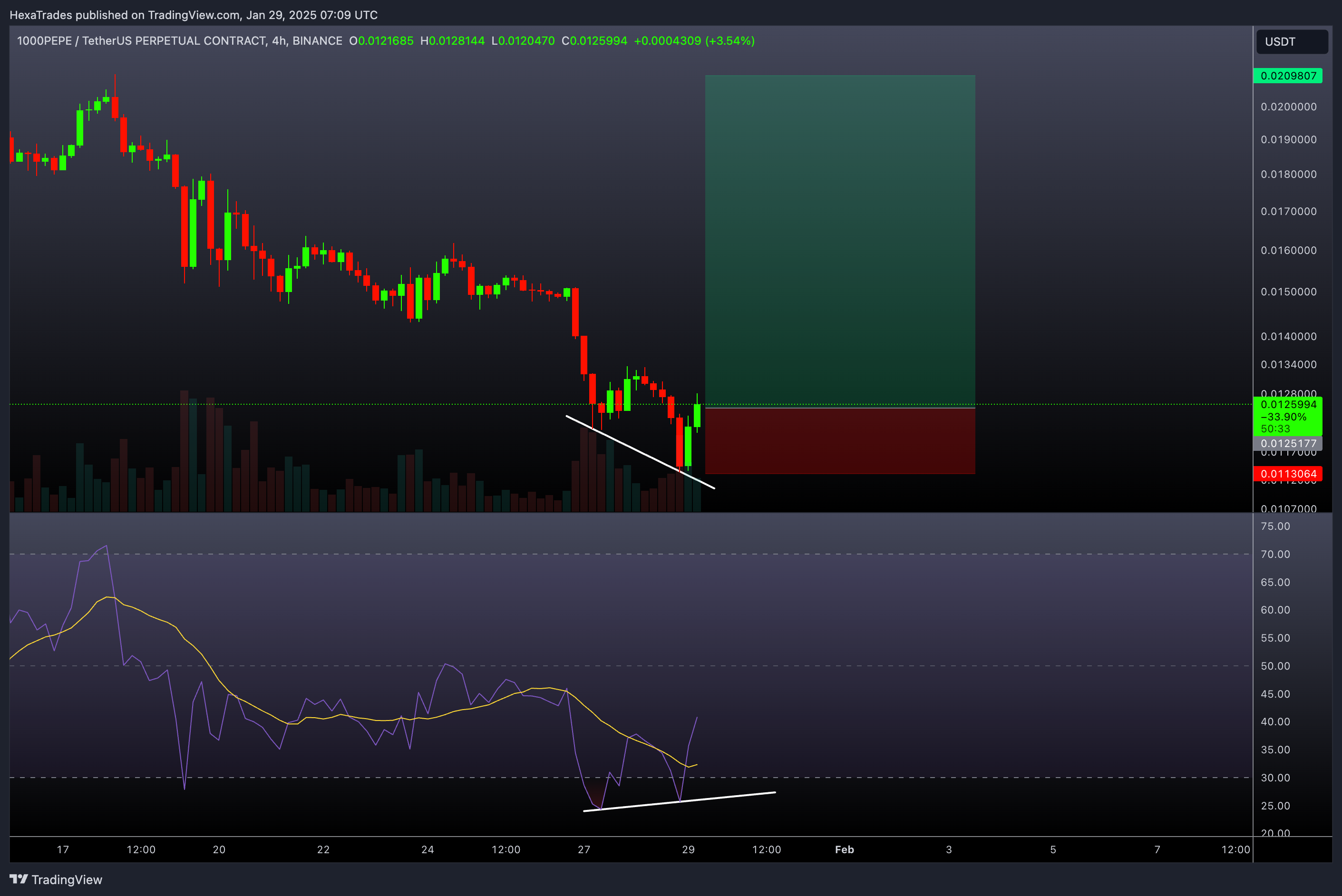Click the open value O0.0121685

click(x=381, y=40)
